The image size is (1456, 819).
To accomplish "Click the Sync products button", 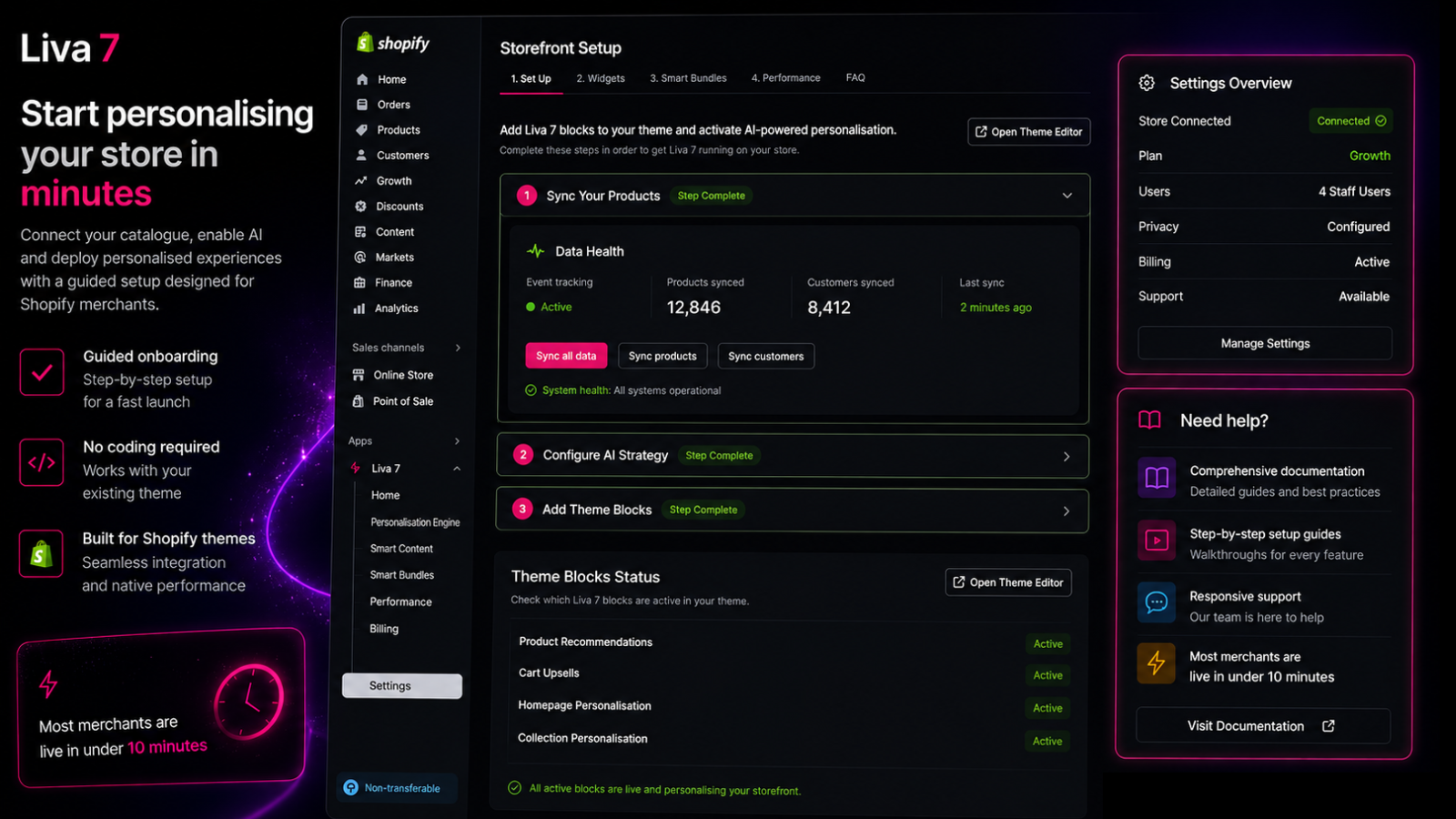I will (x=662, y=356).
